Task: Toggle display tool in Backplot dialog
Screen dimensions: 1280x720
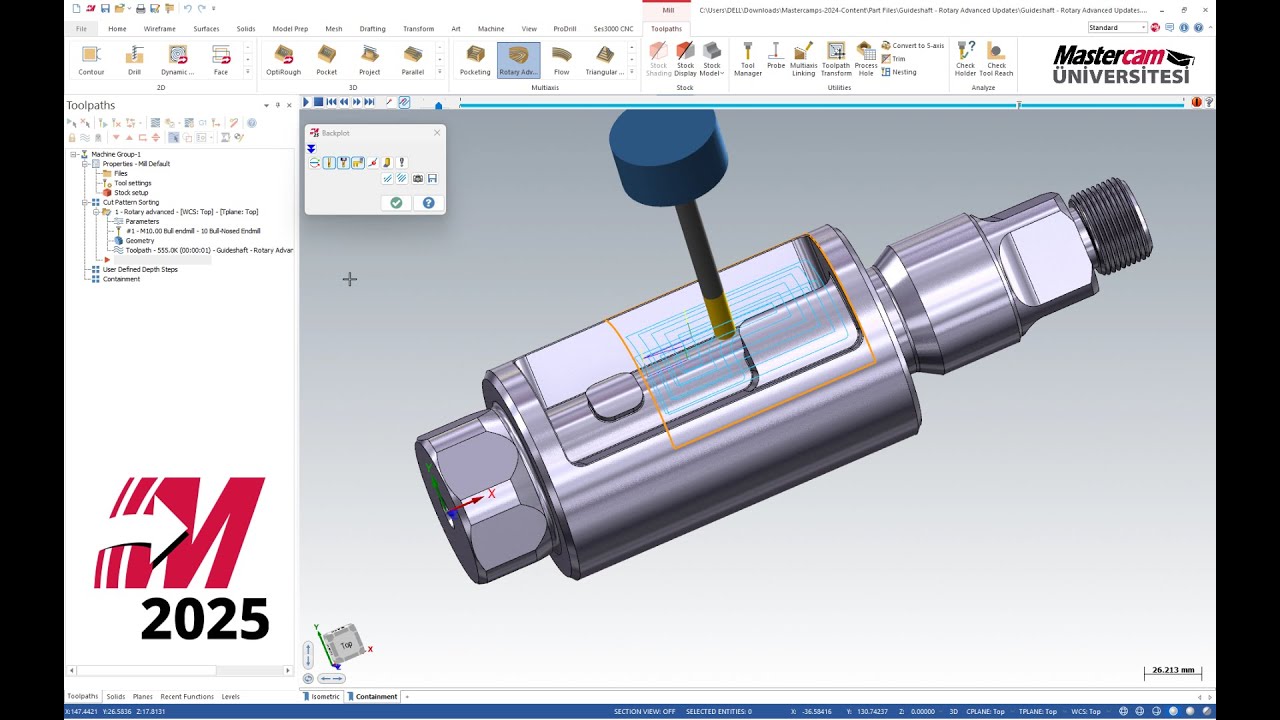Action: 329,162
